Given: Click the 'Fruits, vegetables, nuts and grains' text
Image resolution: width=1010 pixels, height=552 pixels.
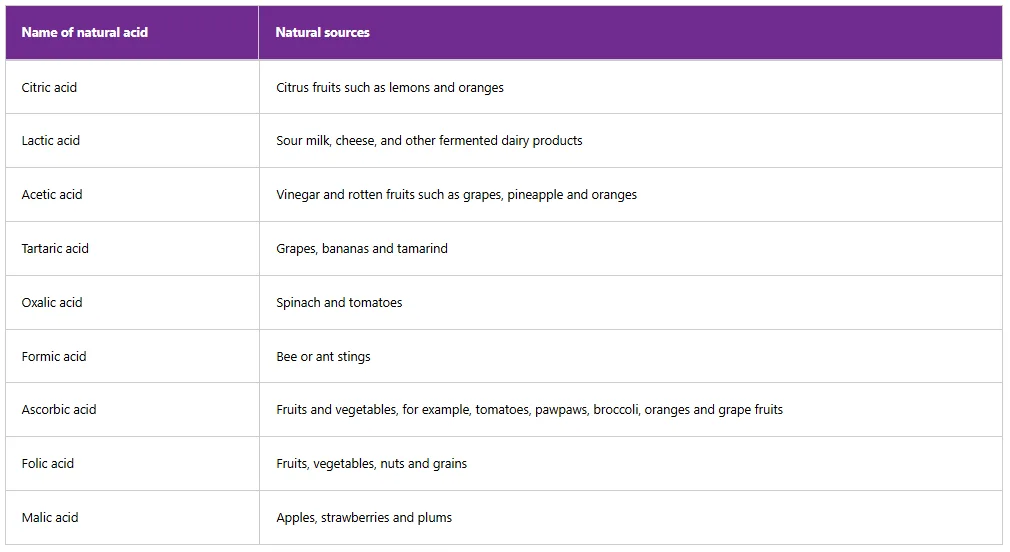Looking at the screenshot, I should point(371,464).
